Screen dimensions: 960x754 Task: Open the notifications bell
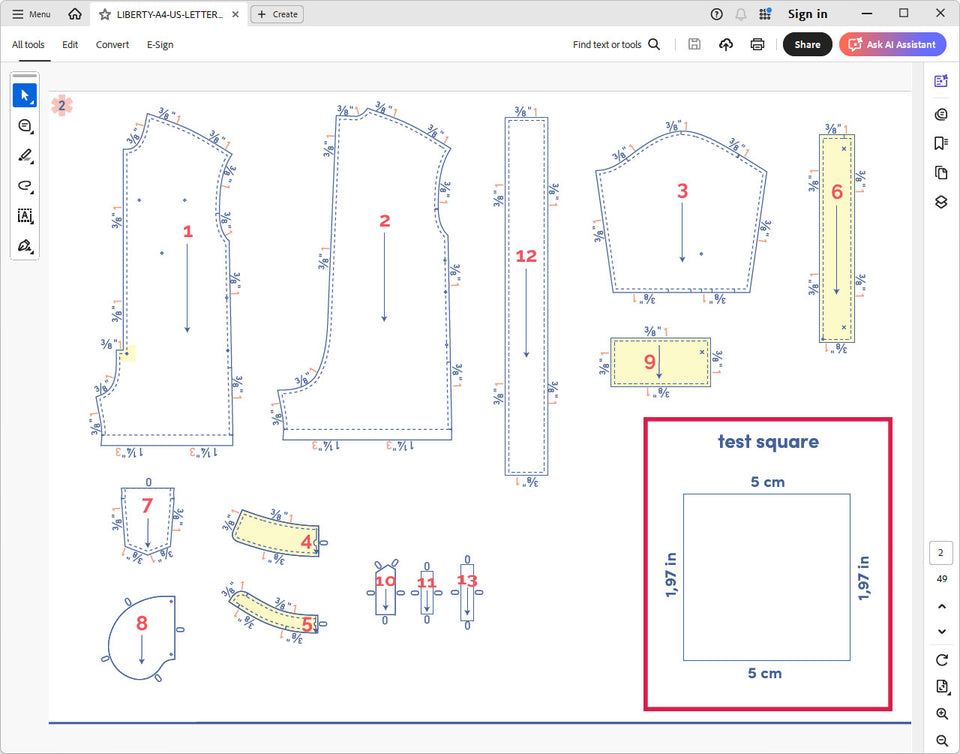[x=741, y=14]
